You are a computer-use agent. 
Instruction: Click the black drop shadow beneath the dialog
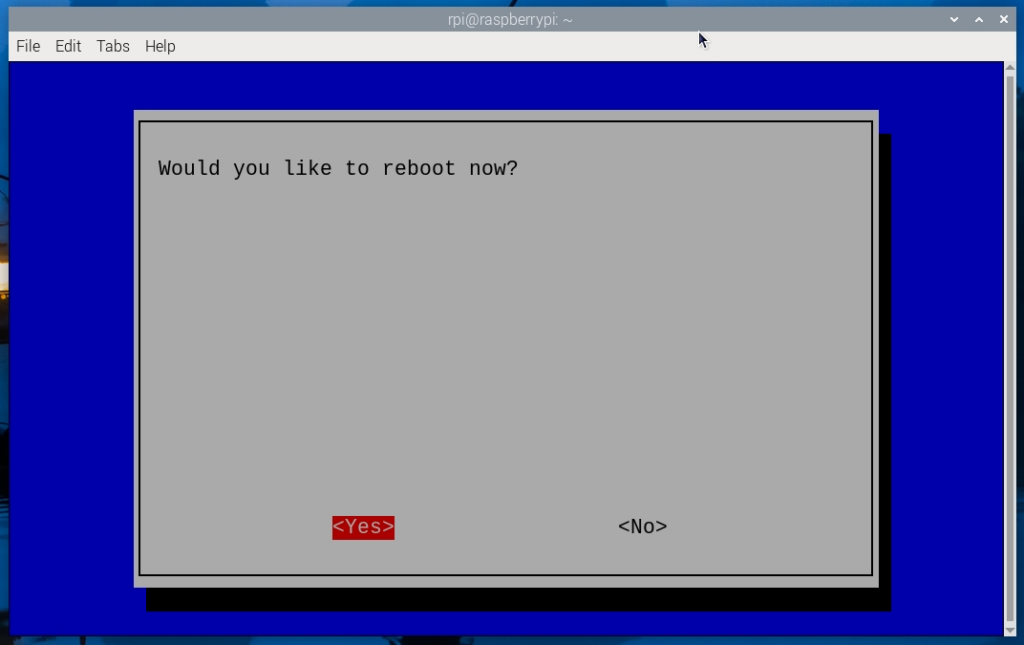pos(500,600)
